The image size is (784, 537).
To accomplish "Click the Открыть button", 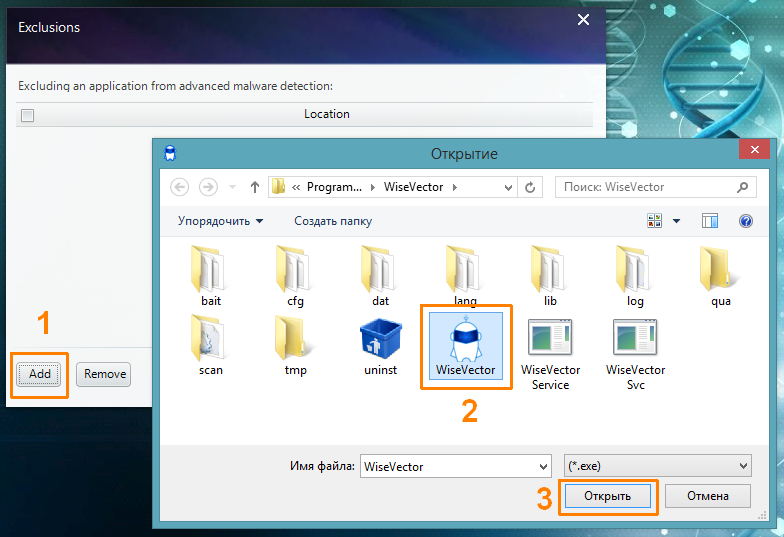I will point(608,496).
